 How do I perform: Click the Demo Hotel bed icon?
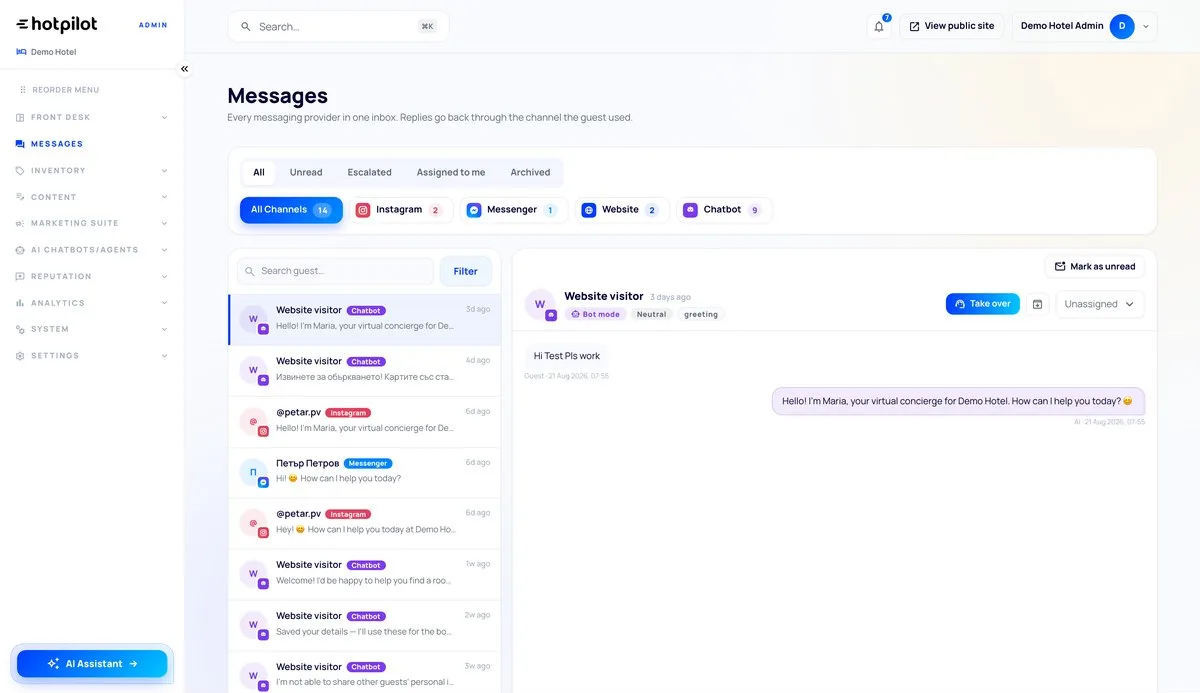click(21, 52)
